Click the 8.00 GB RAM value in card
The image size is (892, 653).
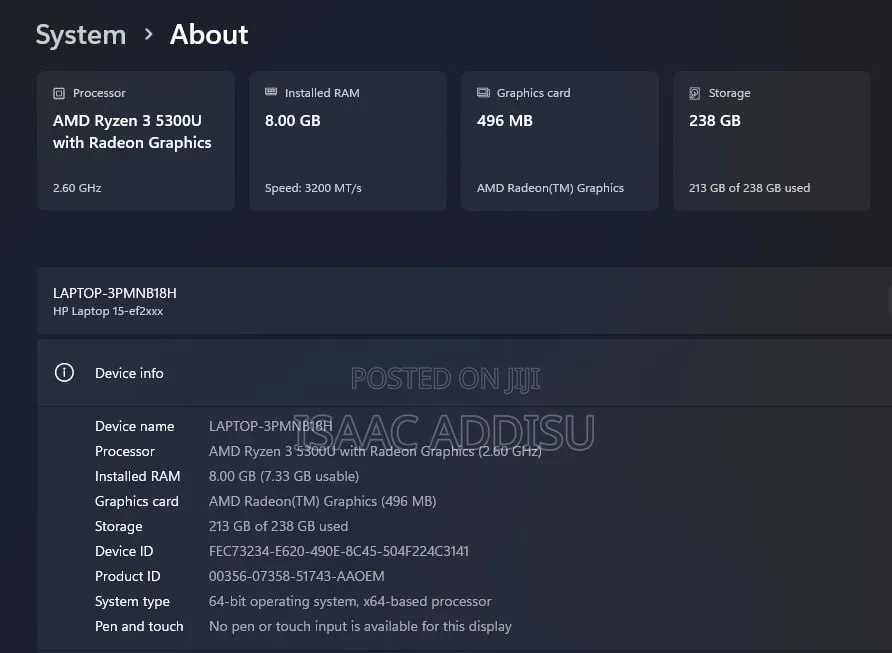292,121
